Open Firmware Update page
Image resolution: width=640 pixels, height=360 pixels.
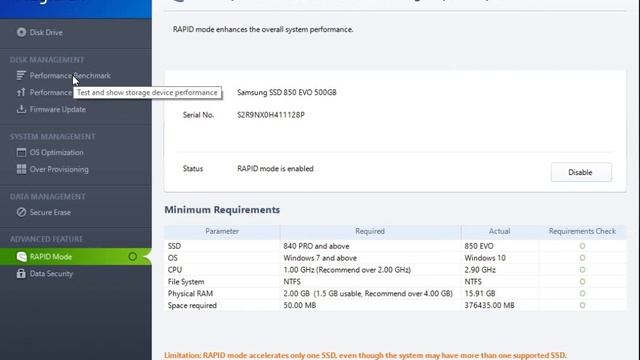pos(58,109)
